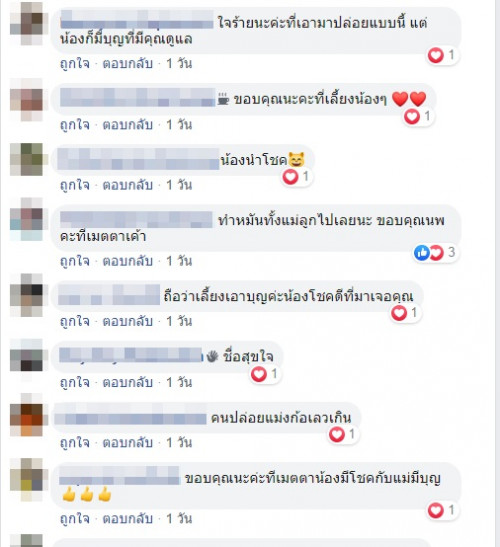Click ถูกใจ under the first comment
The width and height of the screenshot is (500, 547).
[x=75, y=64]
